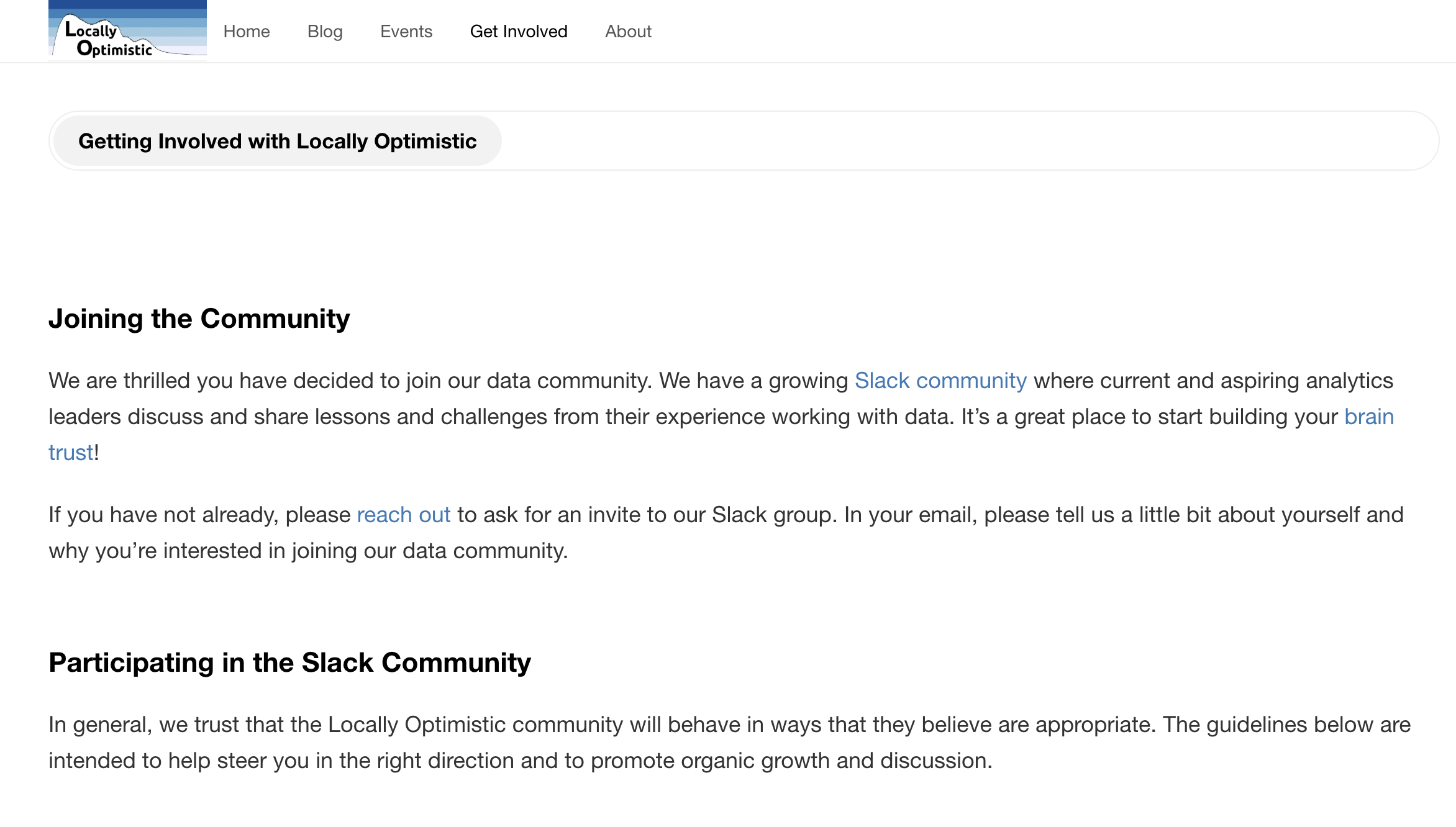Click the Getting Involved with Locally Optimistic pill
This screenshot has height=827, width=1456.
pyautogui.click(x=276, y=140)
